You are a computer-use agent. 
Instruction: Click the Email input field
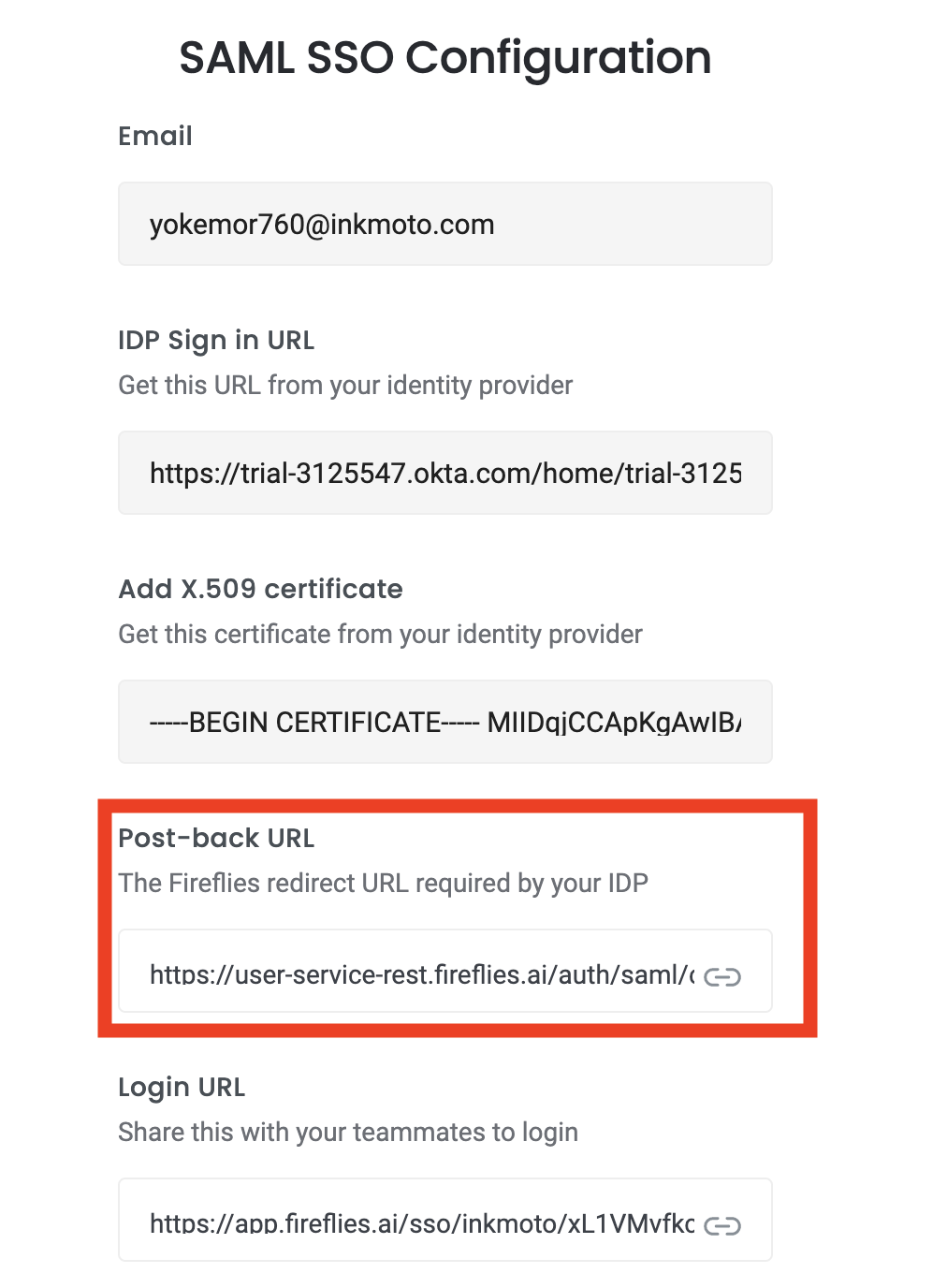pos(444,225)
